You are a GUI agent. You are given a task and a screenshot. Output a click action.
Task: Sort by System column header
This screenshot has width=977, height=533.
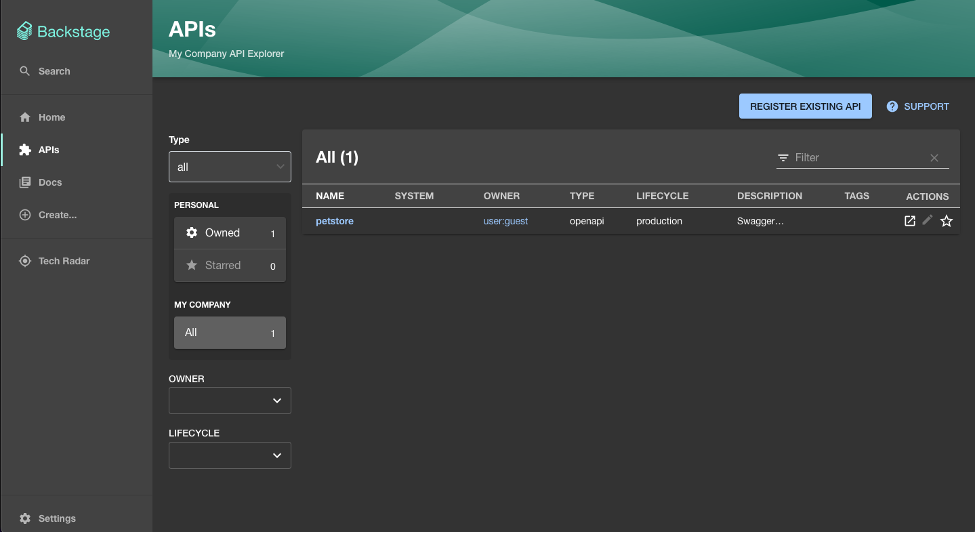click(x=414, y=196)
